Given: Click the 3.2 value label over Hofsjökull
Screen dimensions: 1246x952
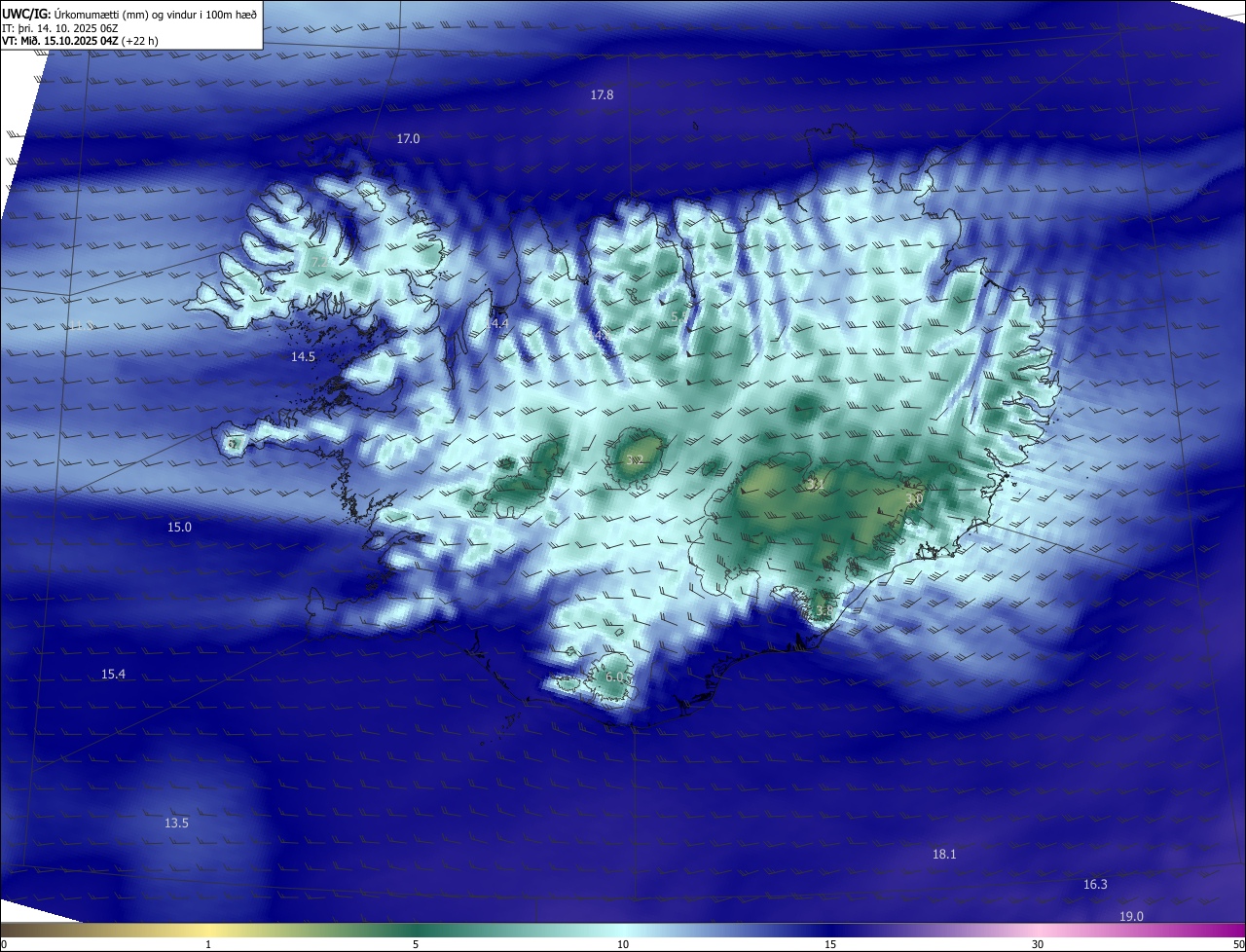Looking at the screenshot, I should (635, 459).
